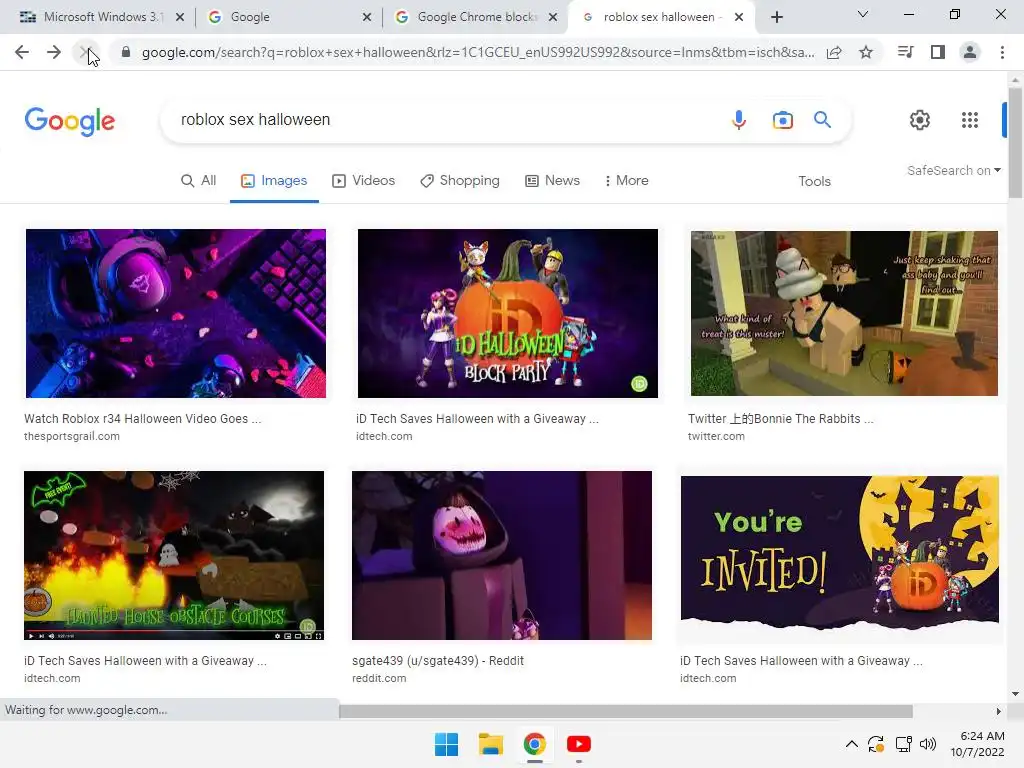The image size is (1024, 768).
Task: Stop loading the page
Action: tap(86, 52)
